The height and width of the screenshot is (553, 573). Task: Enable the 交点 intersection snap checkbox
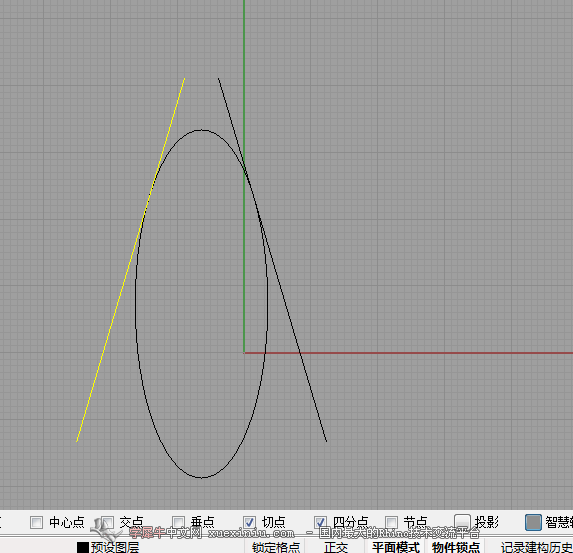coord(107,522)
